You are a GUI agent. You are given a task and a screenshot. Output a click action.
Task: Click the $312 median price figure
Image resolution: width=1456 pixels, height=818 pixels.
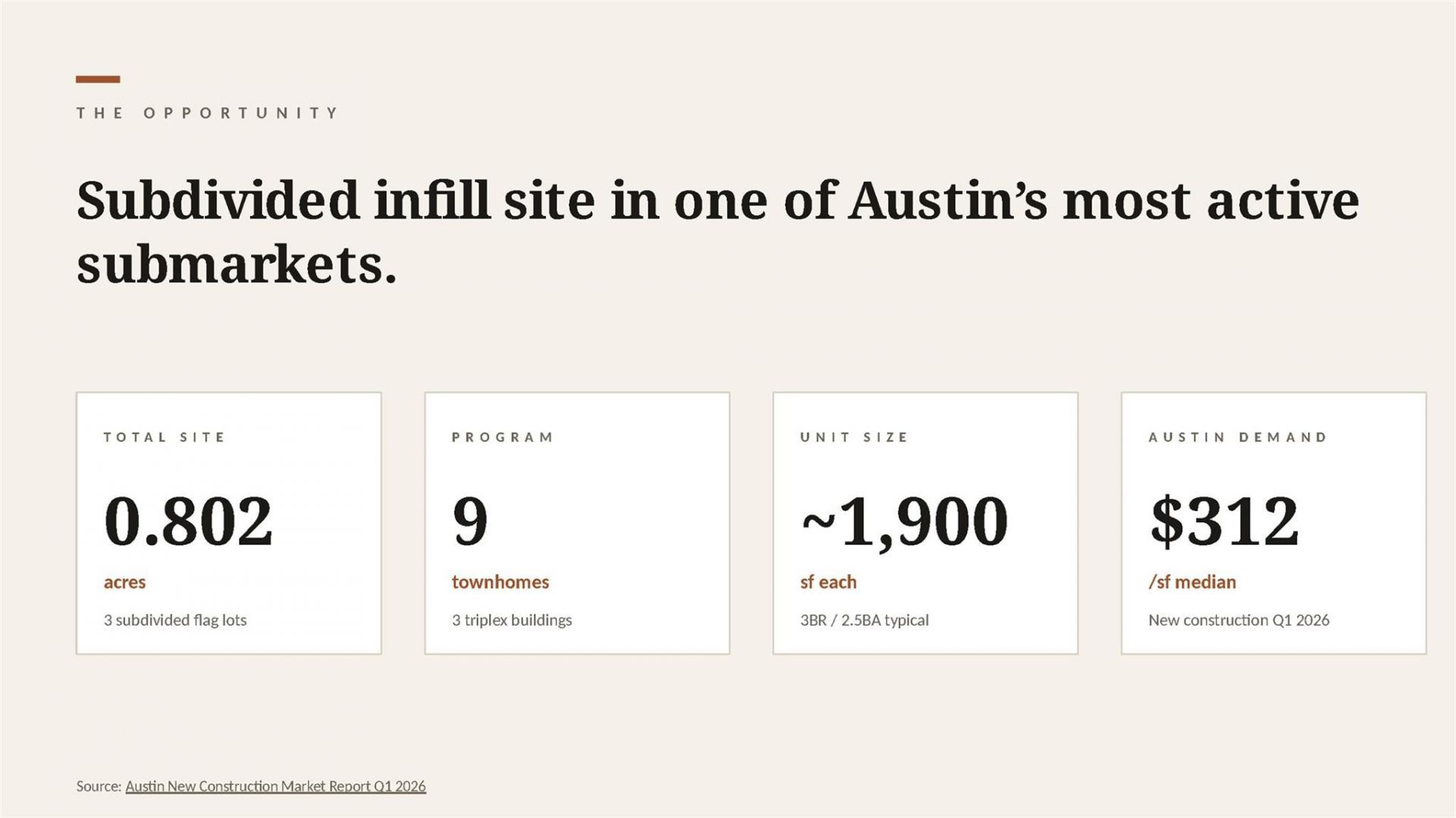tap(1224, 521)
